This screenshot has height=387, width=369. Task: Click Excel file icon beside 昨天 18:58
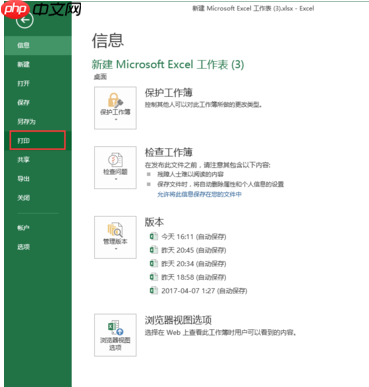tap(153, 277)
